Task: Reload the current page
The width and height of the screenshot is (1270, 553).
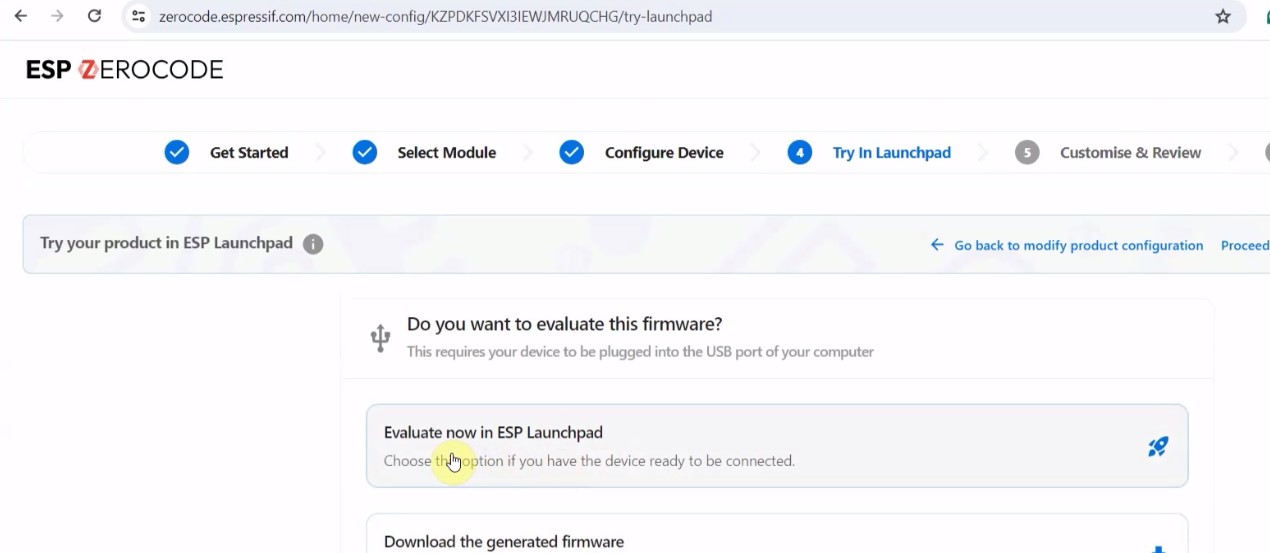Action: [x=94, y=16]
